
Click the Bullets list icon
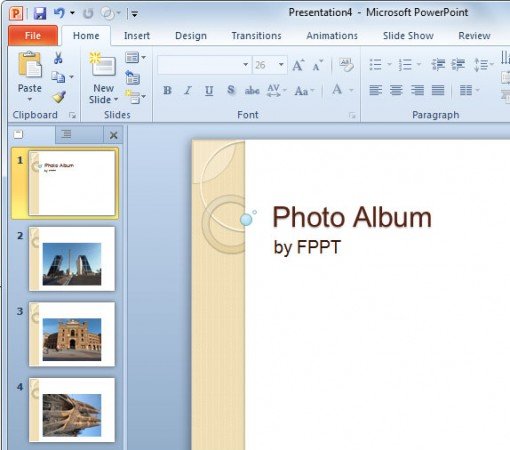(x=376, y=65)
